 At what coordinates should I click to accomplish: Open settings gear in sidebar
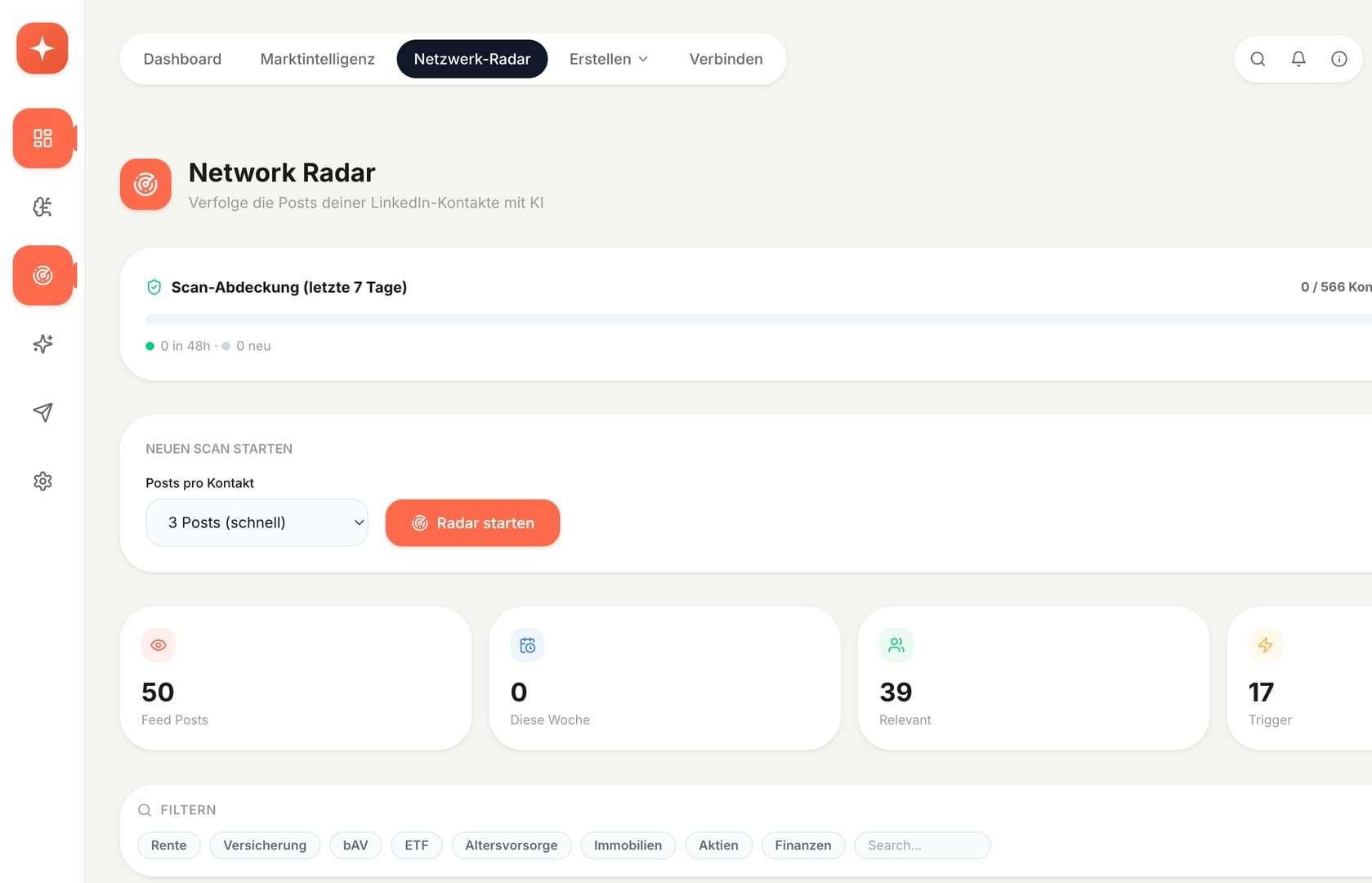pos(42,481)
